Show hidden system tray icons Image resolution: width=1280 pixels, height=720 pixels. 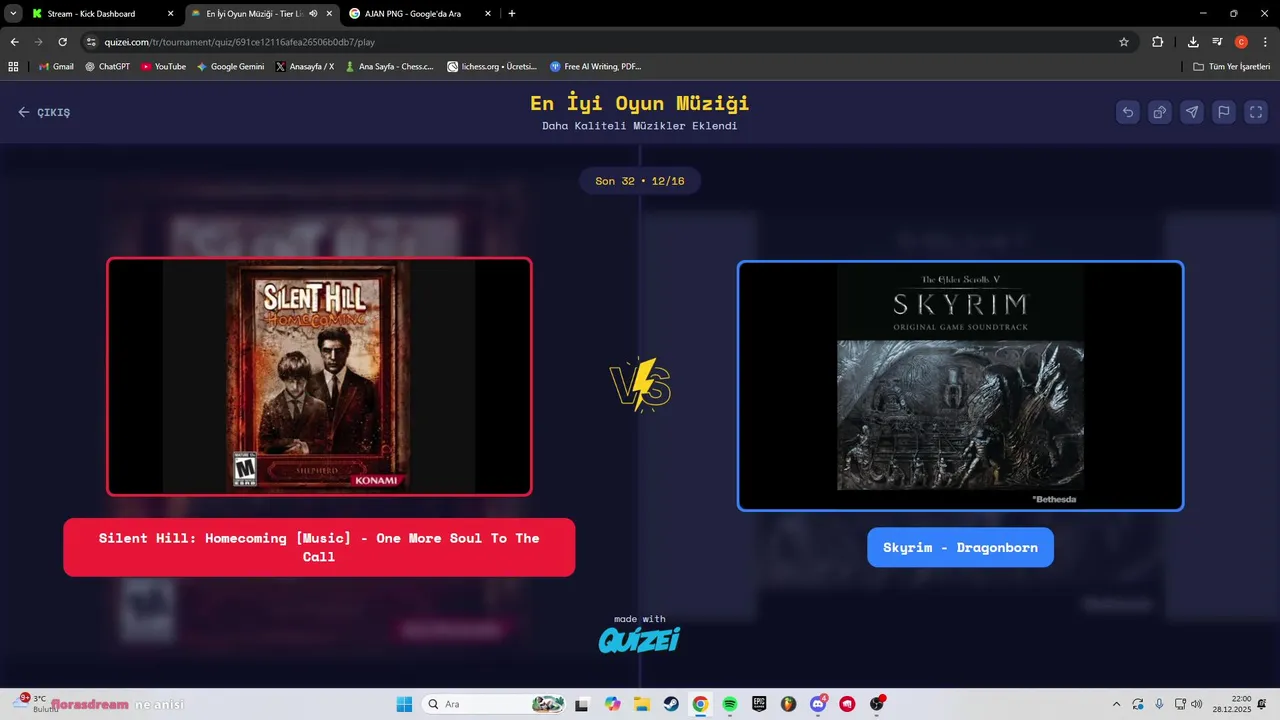click(x=1116, y=704)
